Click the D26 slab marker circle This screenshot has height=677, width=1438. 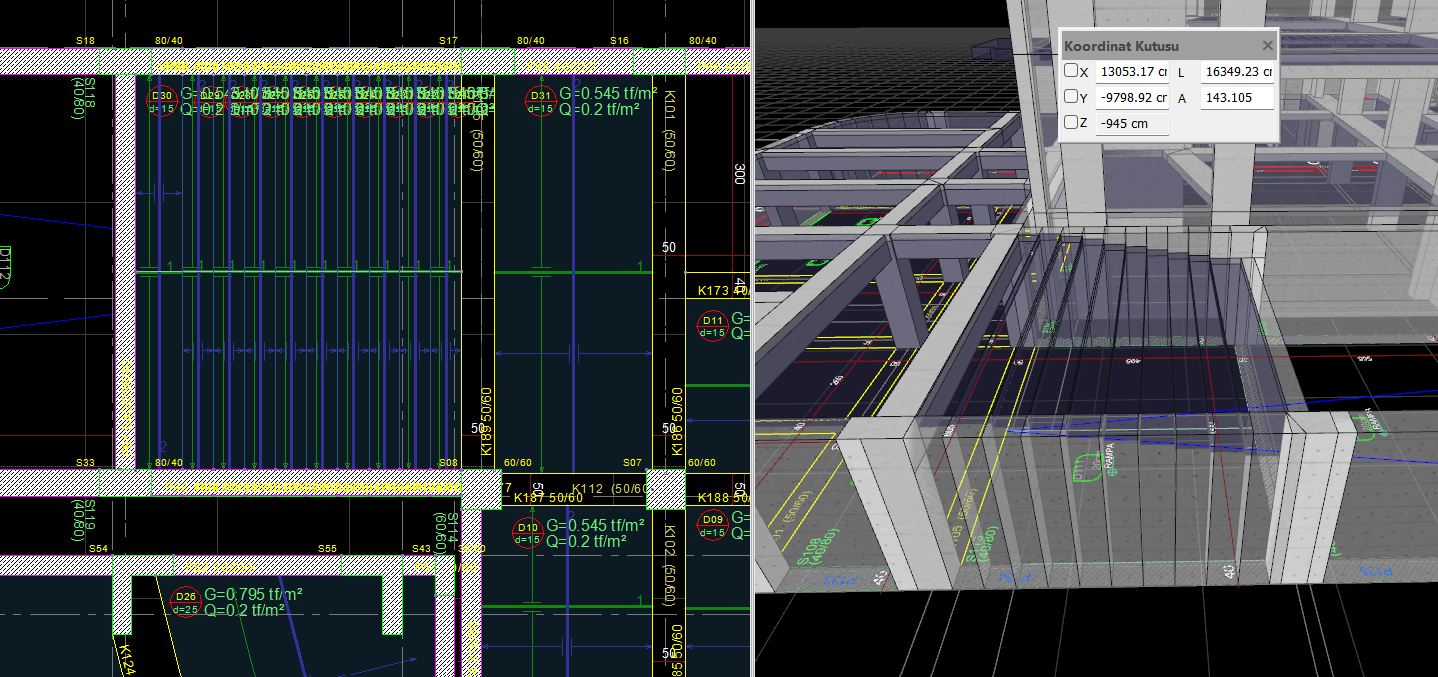(185, 602)
